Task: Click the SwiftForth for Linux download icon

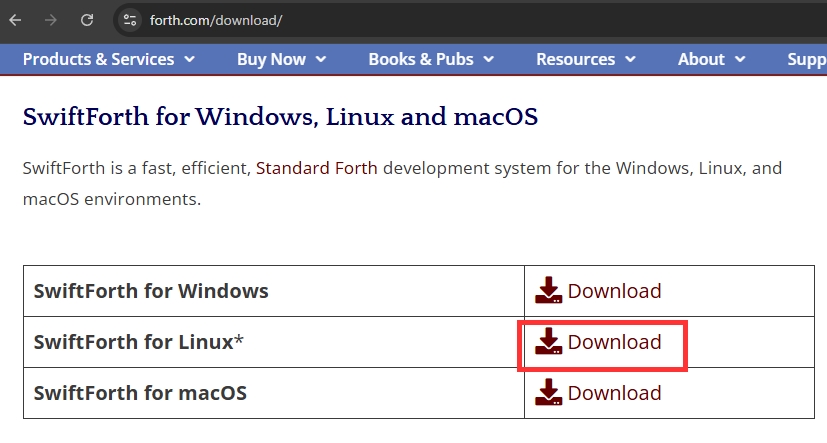Action: (x=549, y=342)
